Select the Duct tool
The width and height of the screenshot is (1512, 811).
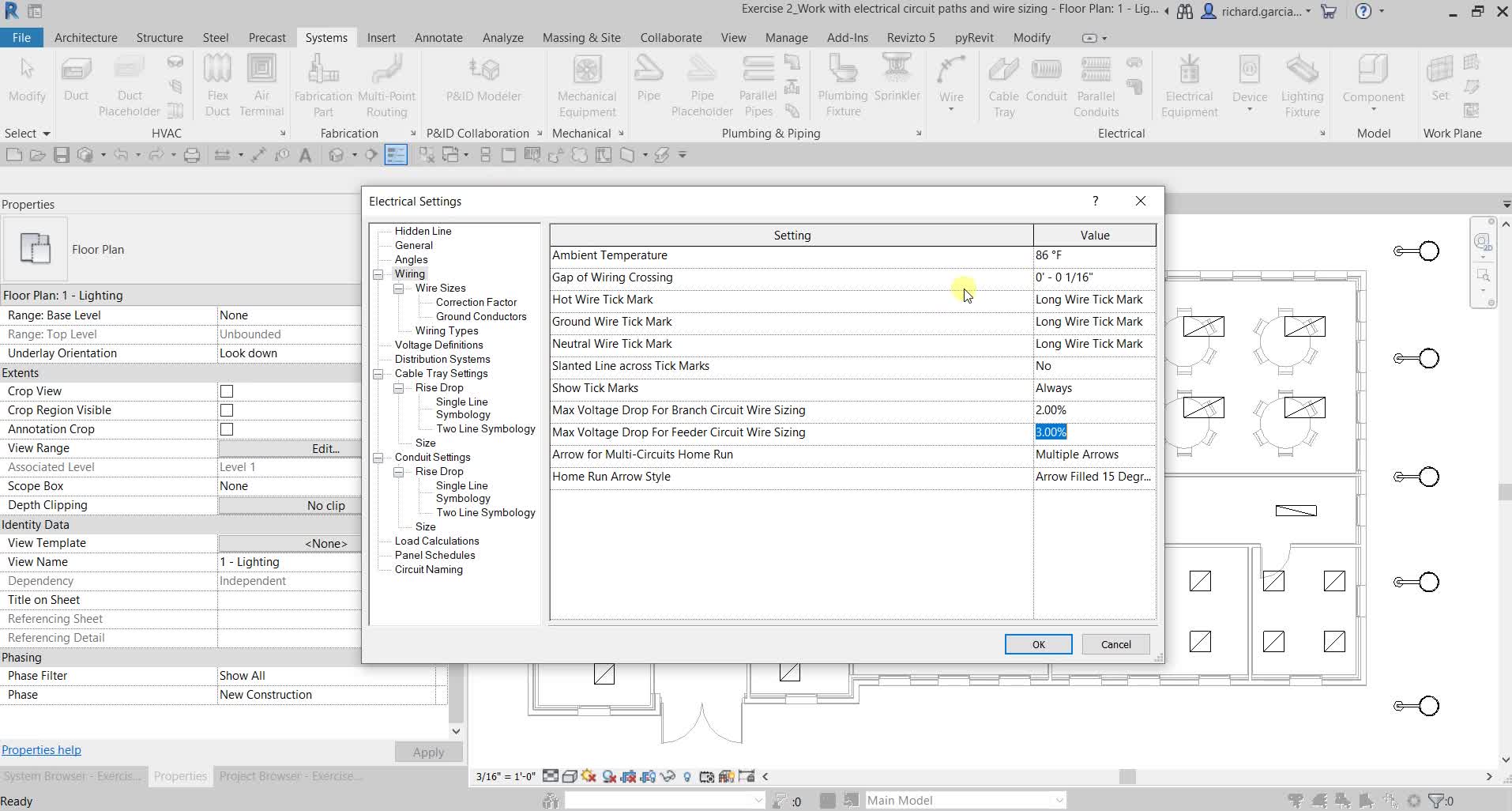[76, 79]
